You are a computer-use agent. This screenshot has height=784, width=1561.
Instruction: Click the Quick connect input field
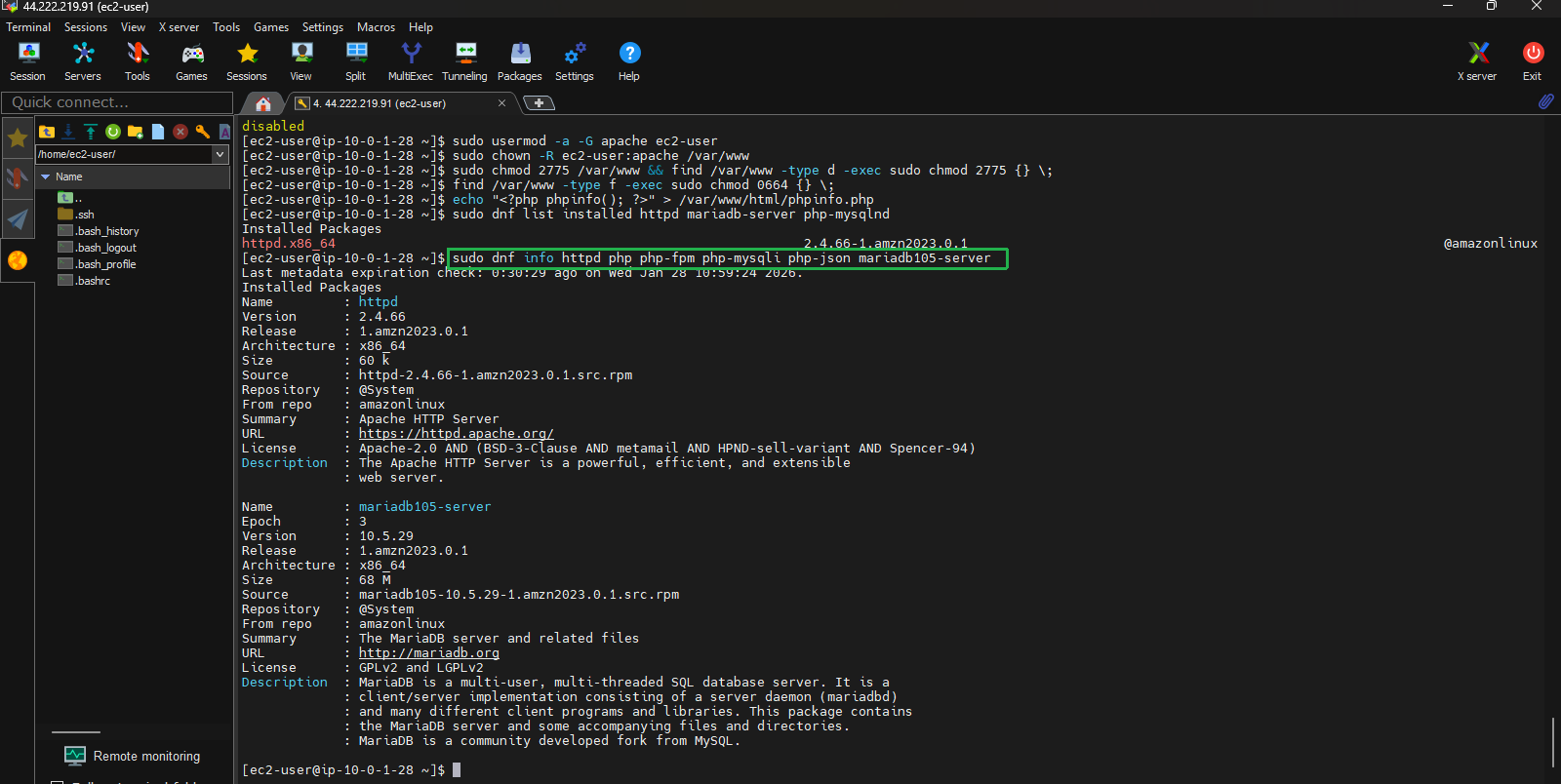[117, 102]
